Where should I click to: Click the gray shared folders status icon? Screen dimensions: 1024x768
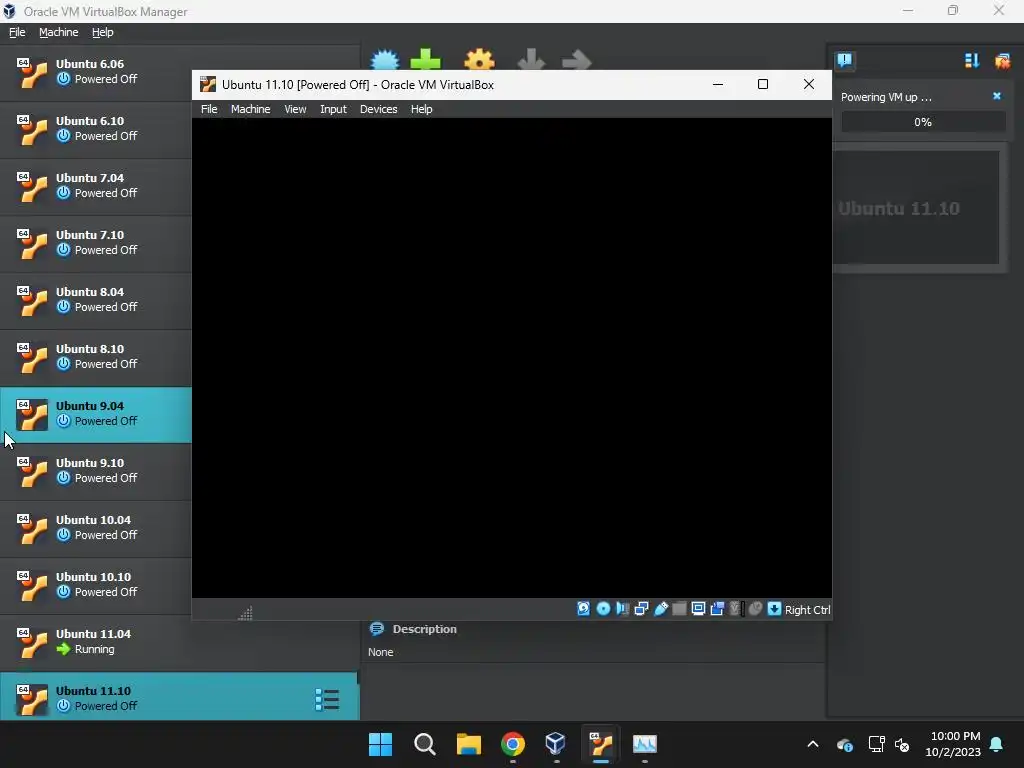click(679, 609)
